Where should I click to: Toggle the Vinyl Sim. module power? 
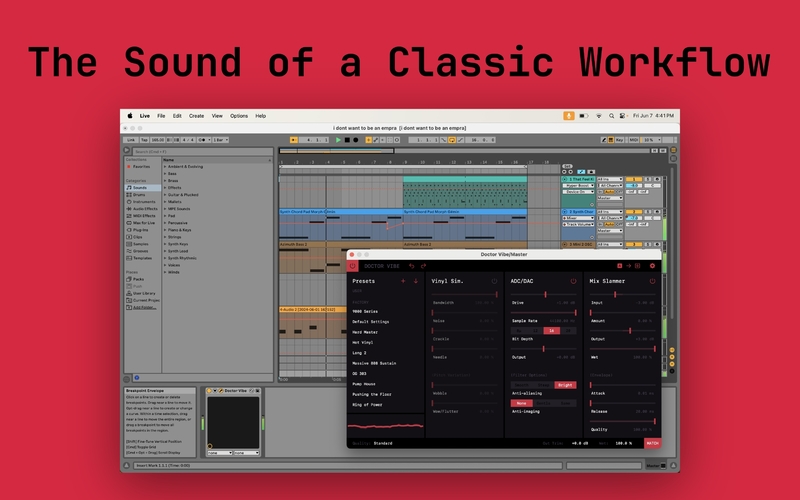(494, 281)
